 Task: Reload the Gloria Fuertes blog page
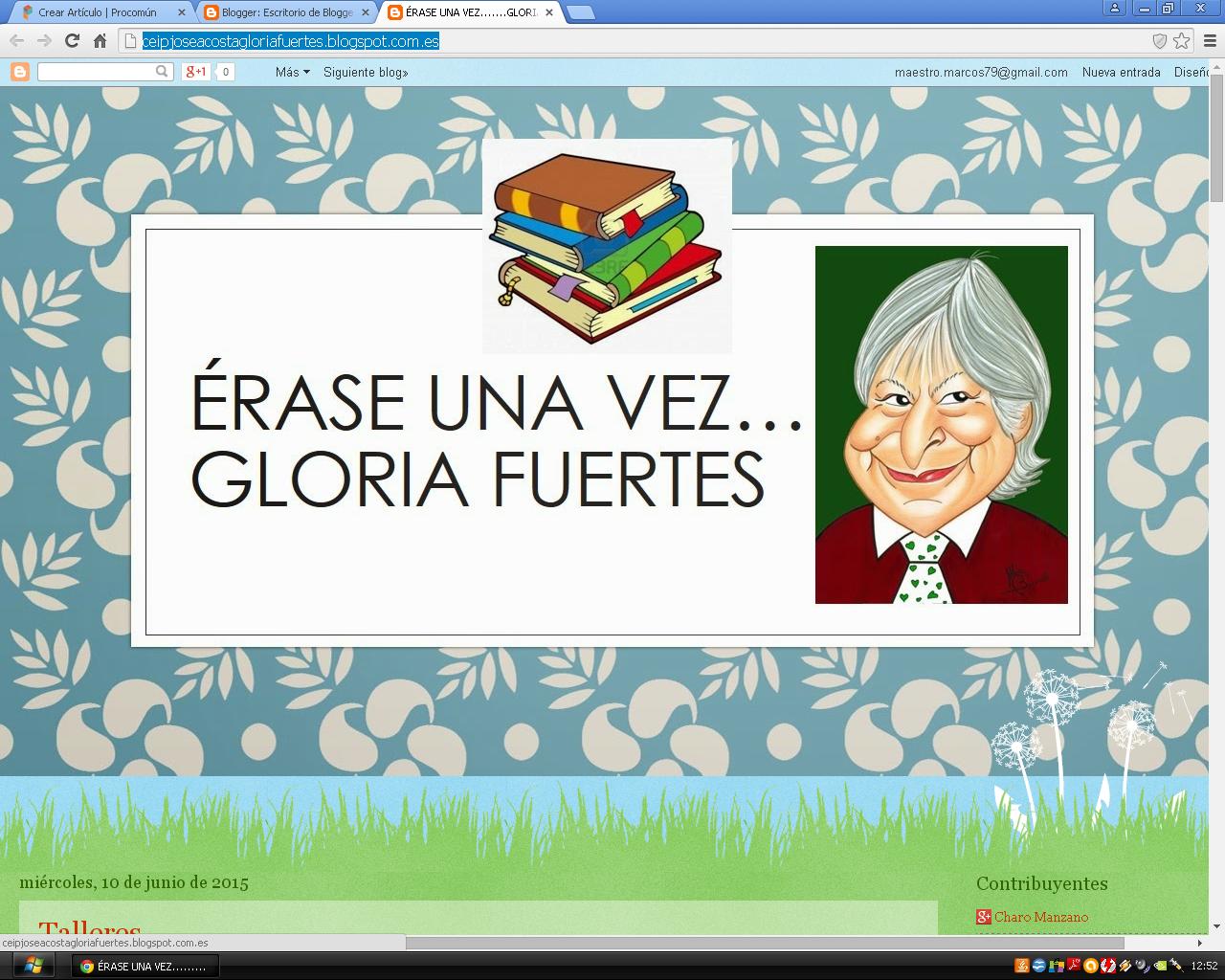click(71, 41)
